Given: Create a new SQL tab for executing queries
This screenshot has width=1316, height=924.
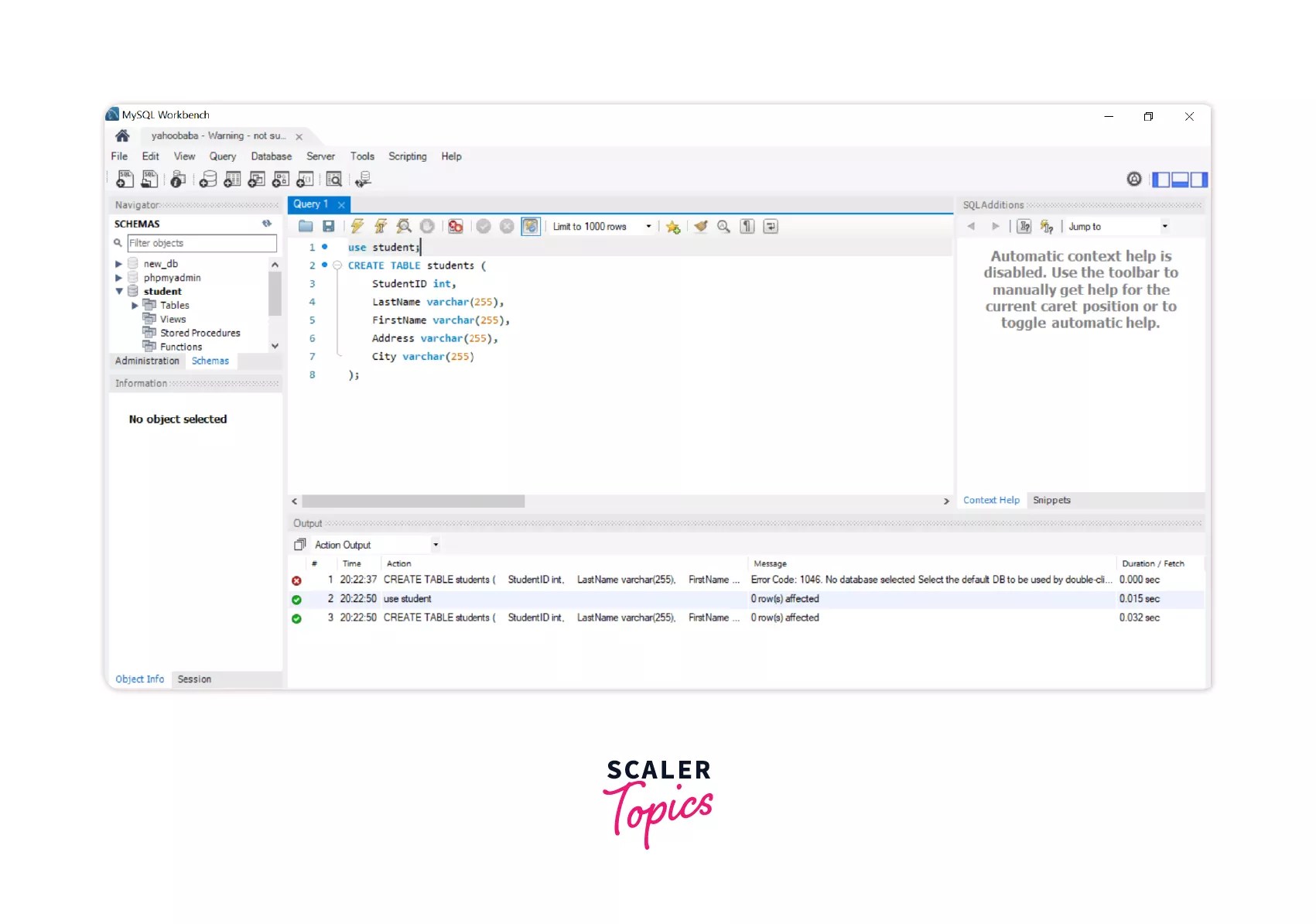Looking at the screenshot, I should 124,179.
